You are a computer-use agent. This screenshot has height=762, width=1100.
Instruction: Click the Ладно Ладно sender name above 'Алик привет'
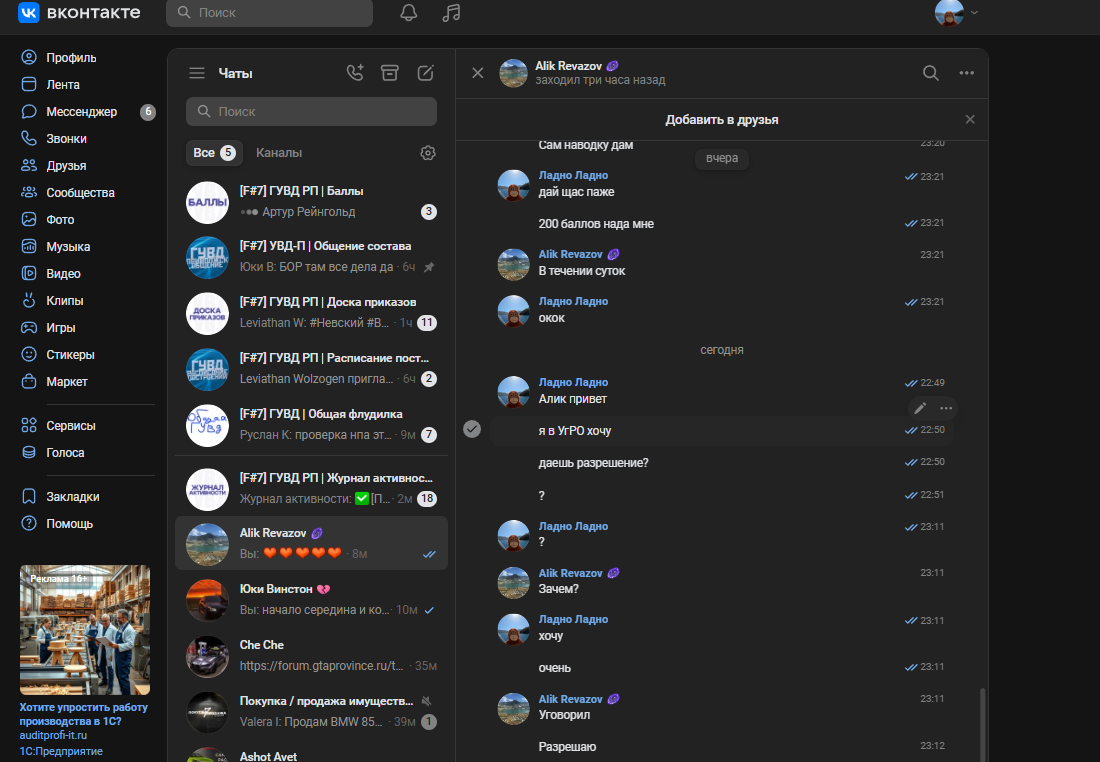(x=573, y=382)
